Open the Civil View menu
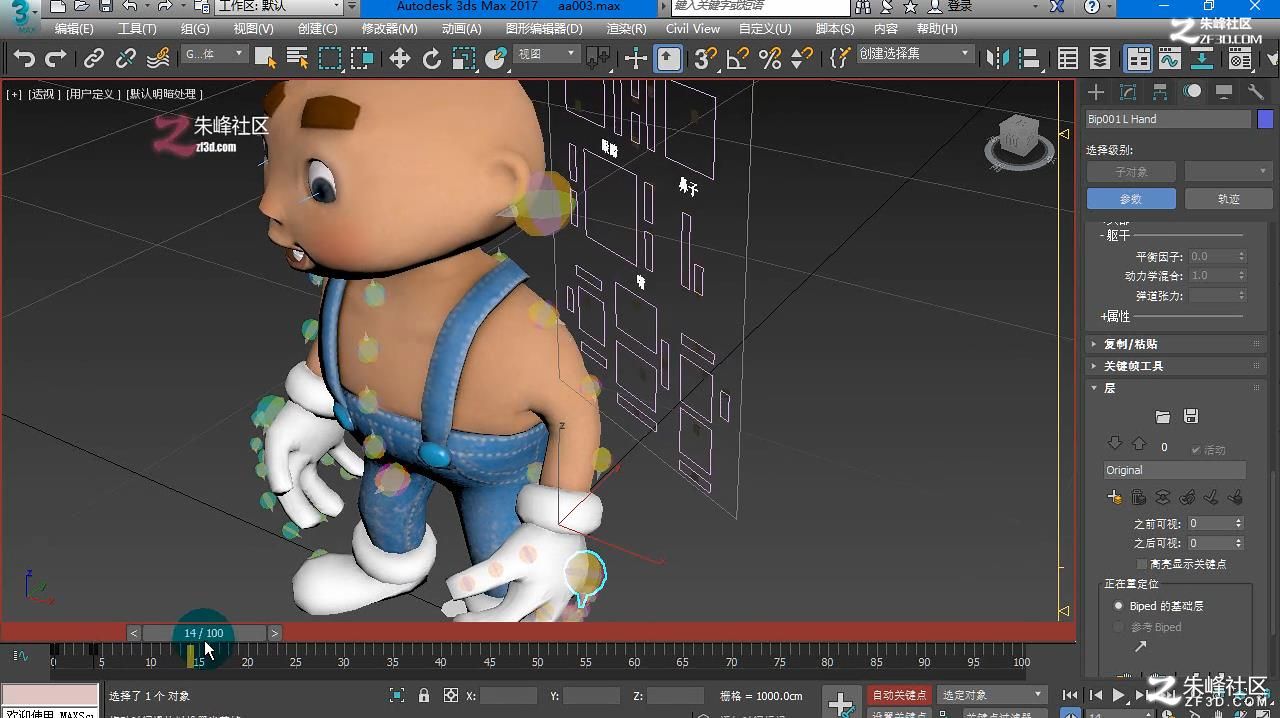 click(693, 29)
